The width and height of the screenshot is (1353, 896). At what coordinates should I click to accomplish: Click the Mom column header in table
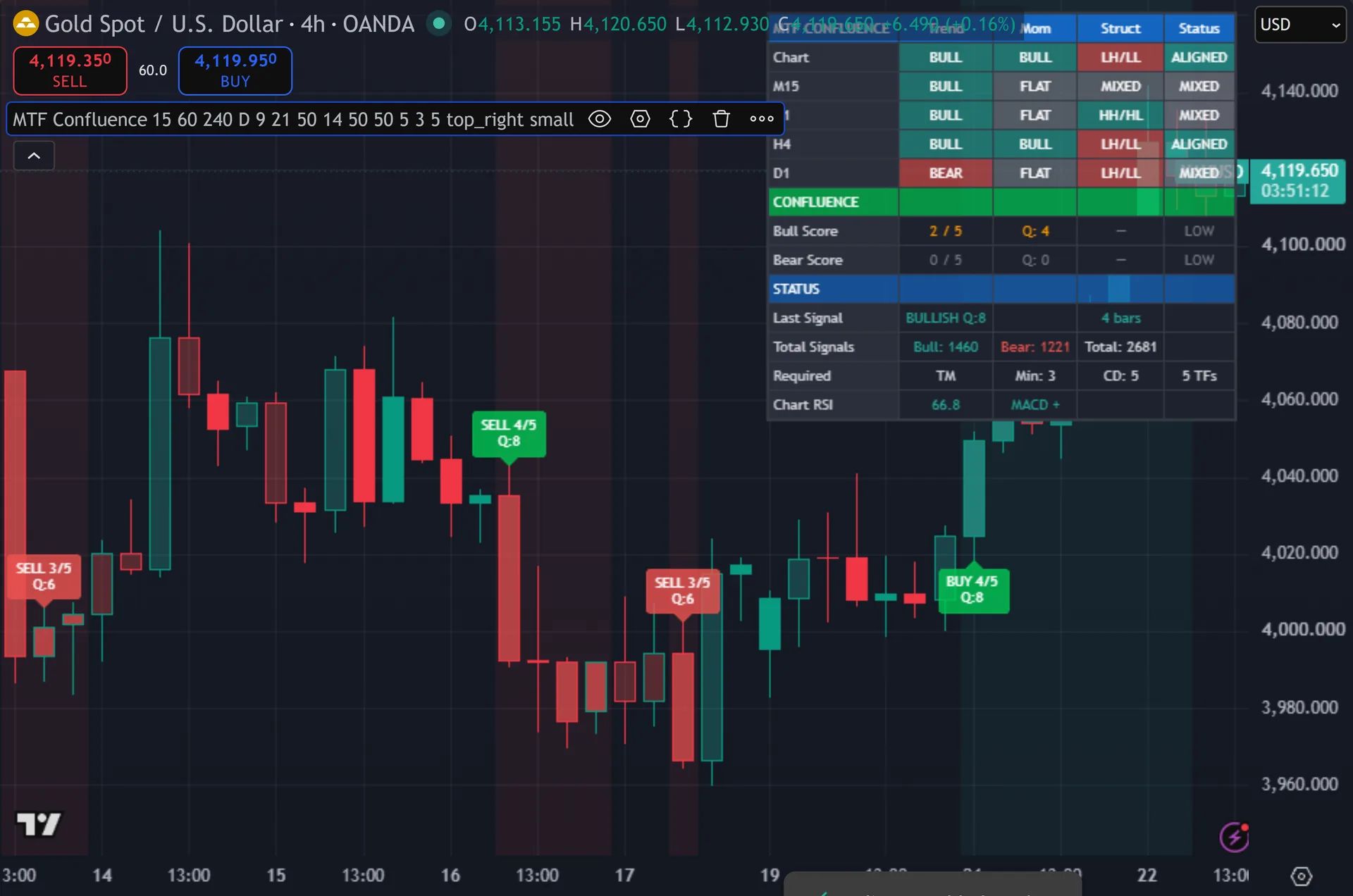[1034, 28]
